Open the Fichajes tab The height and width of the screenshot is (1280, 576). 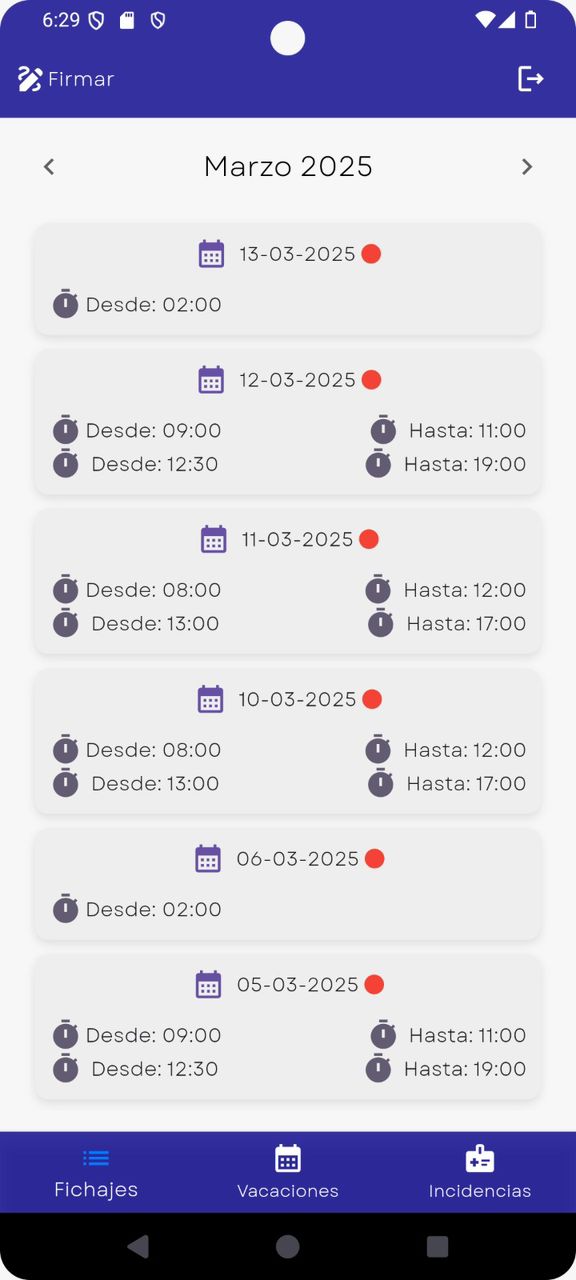[x=96, y=1172]
